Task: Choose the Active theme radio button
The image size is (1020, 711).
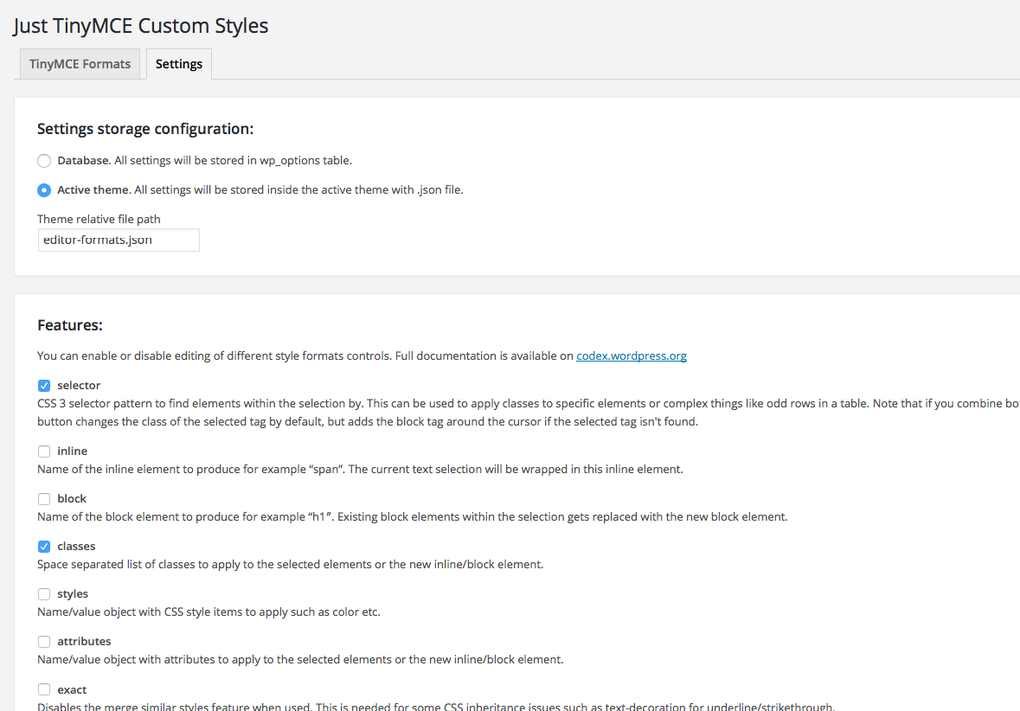Action: point(44,190)
